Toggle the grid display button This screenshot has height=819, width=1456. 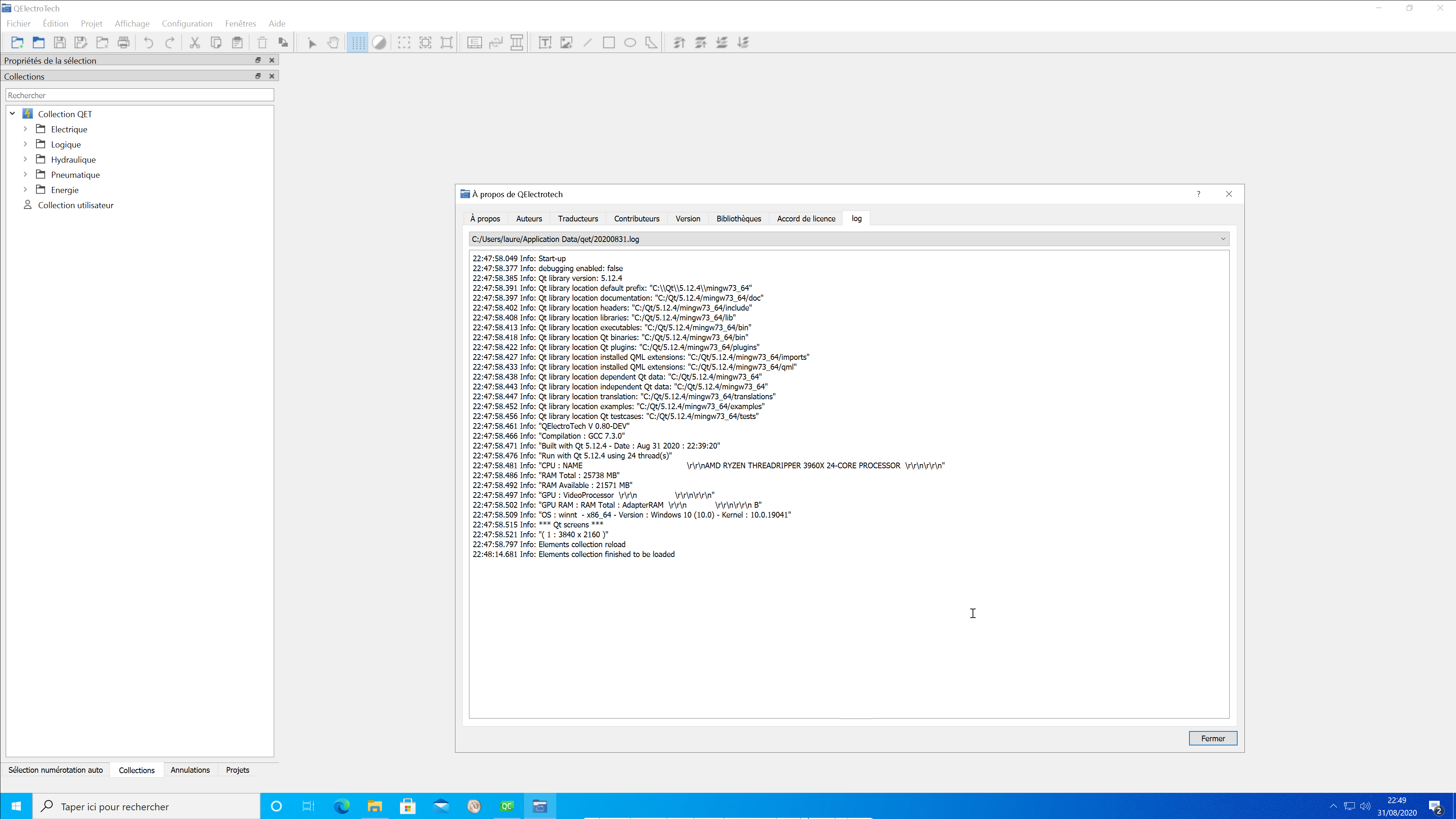pos(357,42)
